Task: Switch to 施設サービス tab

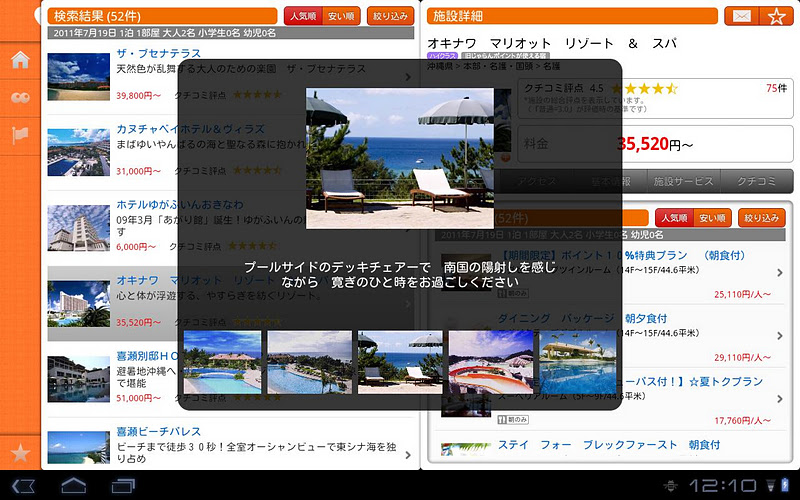Action: 683,181
